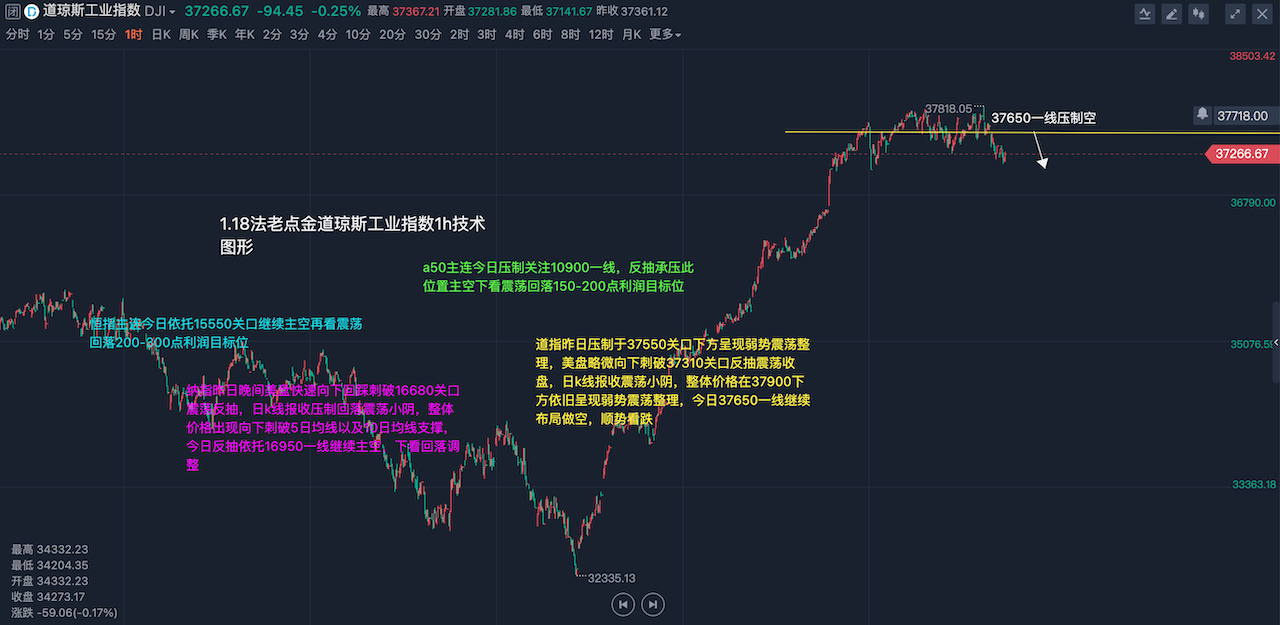Expand the 更多 timeframe menu
Viewport: 1280px width, 625px height.
tap(665, 35)
